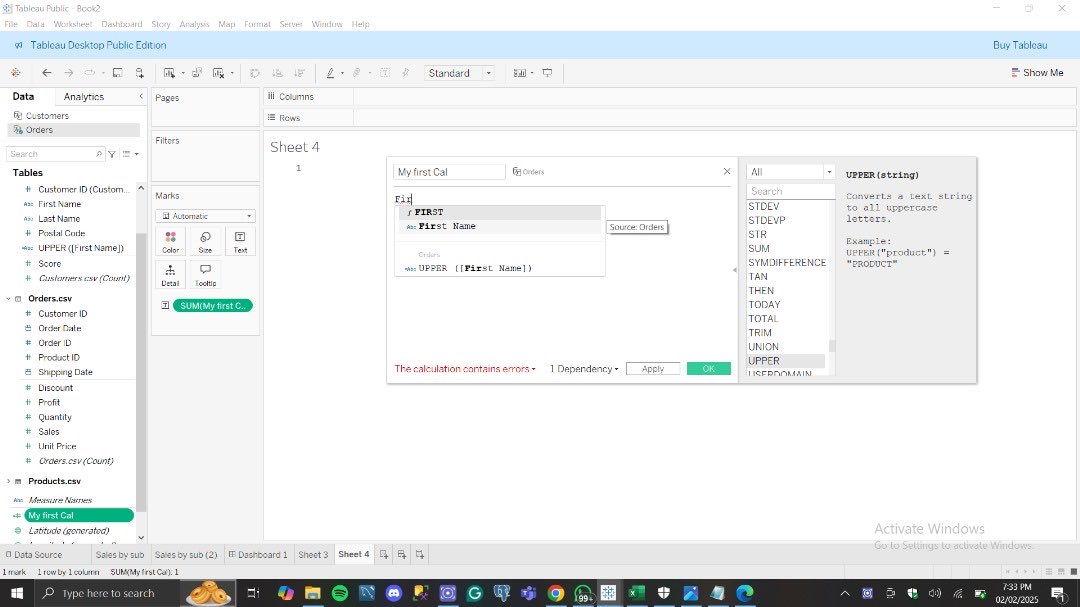Click the Show Me cards toolbar icon
Screen dimensions: 1080x607
point(520,72)
